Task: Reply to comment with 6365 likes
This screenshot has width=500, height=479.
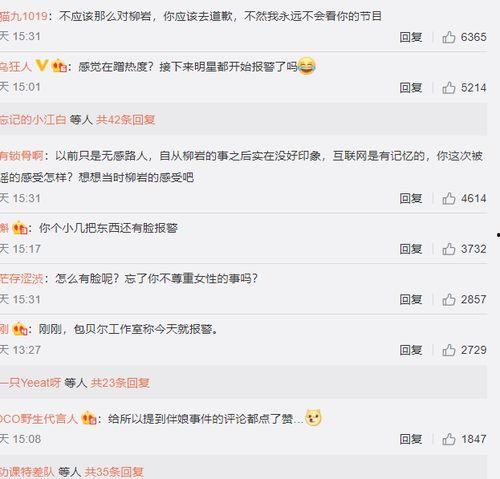Action: (411, 37)
